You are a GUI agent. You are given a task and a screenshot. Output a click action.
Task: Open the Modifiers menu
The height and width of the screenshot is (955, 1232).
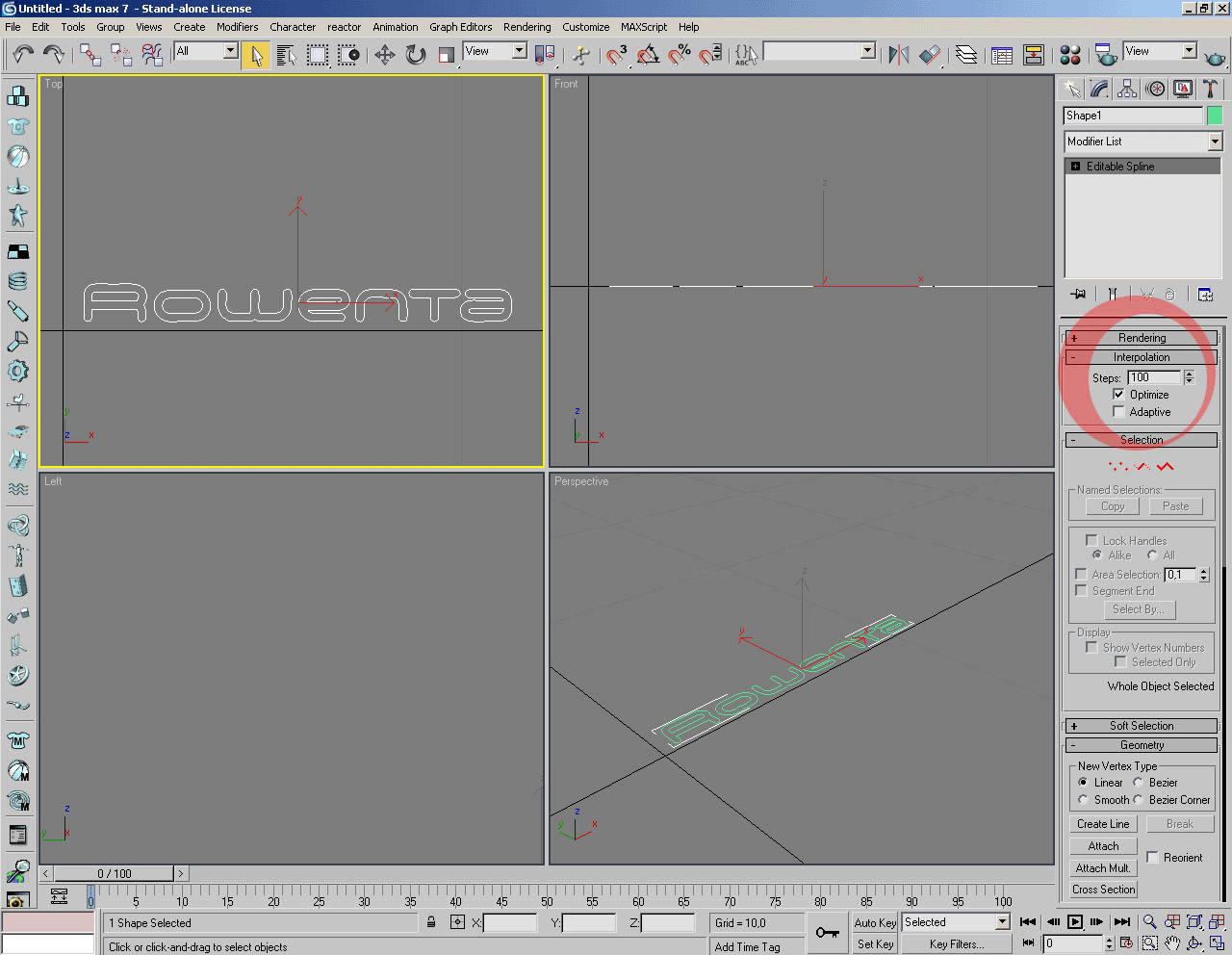click(x=237, y=27)
